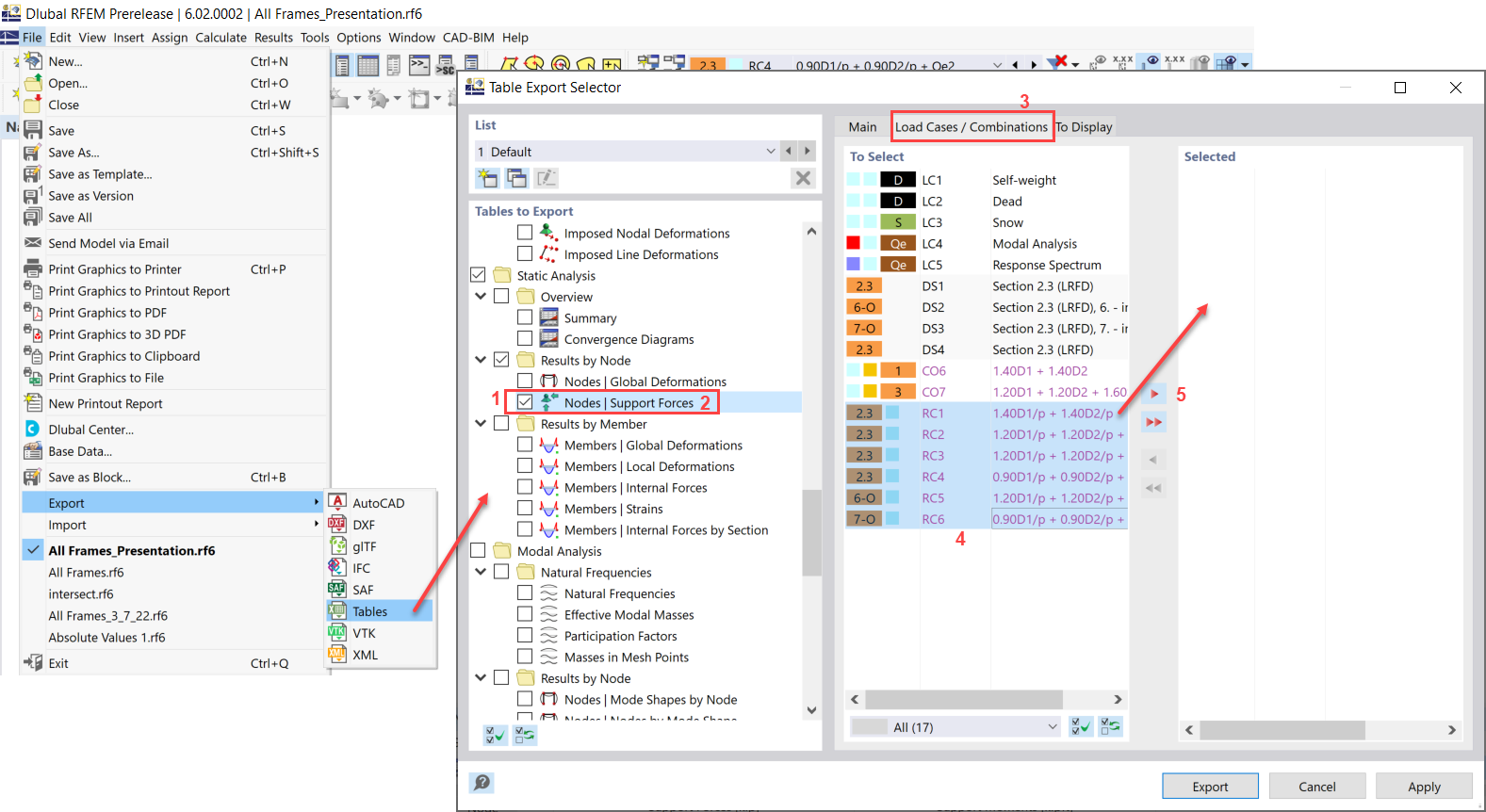Viewport: 1486px width, 812px height.
Task: Click the AutoCAD export icon
Action: [337, 502]
